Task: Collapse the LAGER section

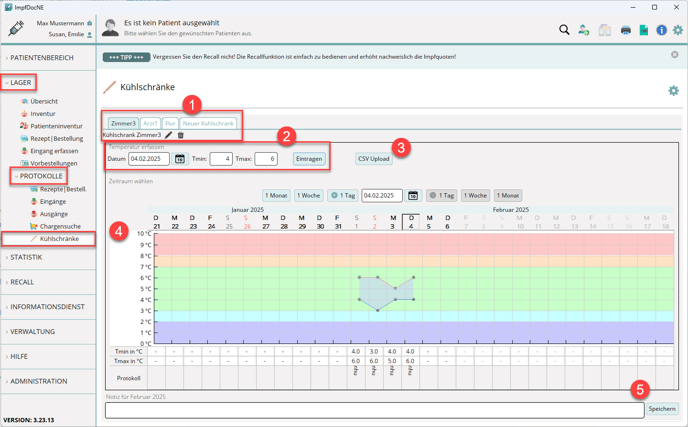Action: click(21, 83)
